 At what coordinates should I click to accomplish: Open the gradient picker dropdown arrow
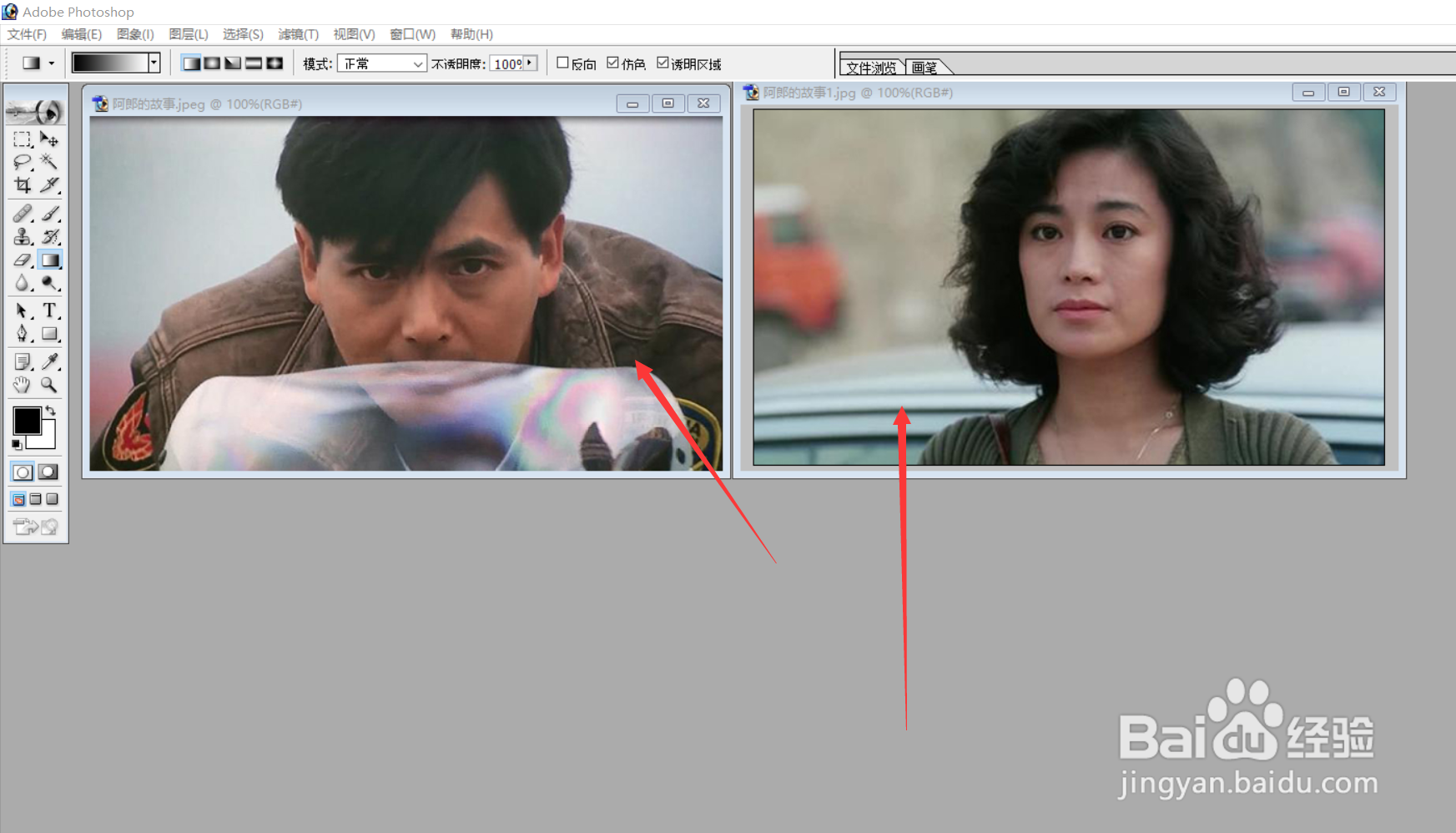pyautogui.click(x=154, y=63)
